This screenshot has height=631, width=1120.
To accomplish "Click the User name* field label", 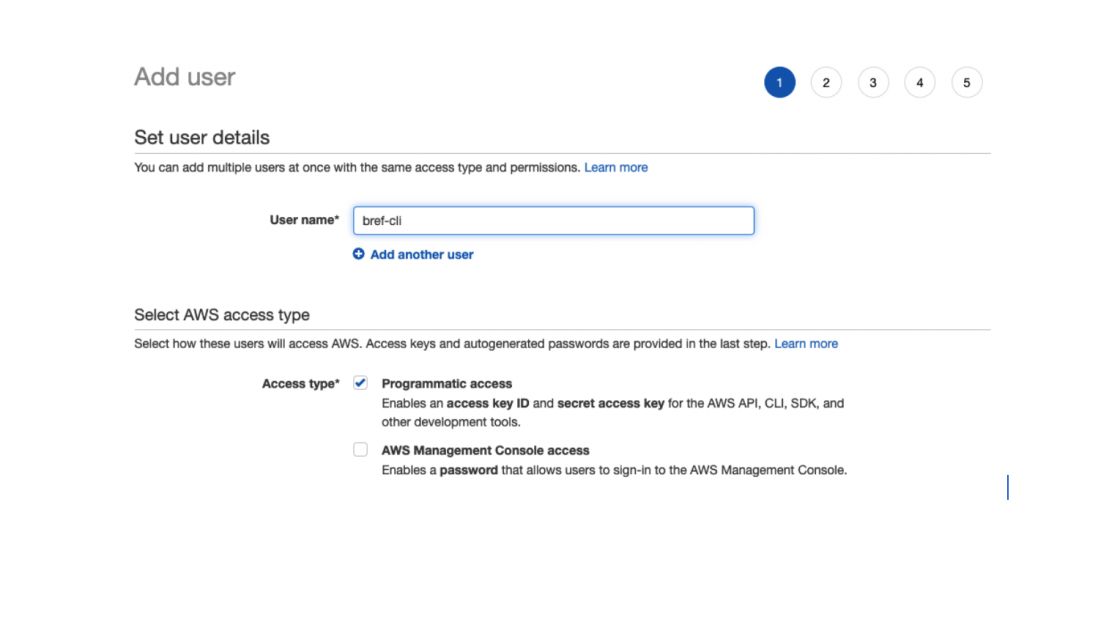I will point(304,220).
